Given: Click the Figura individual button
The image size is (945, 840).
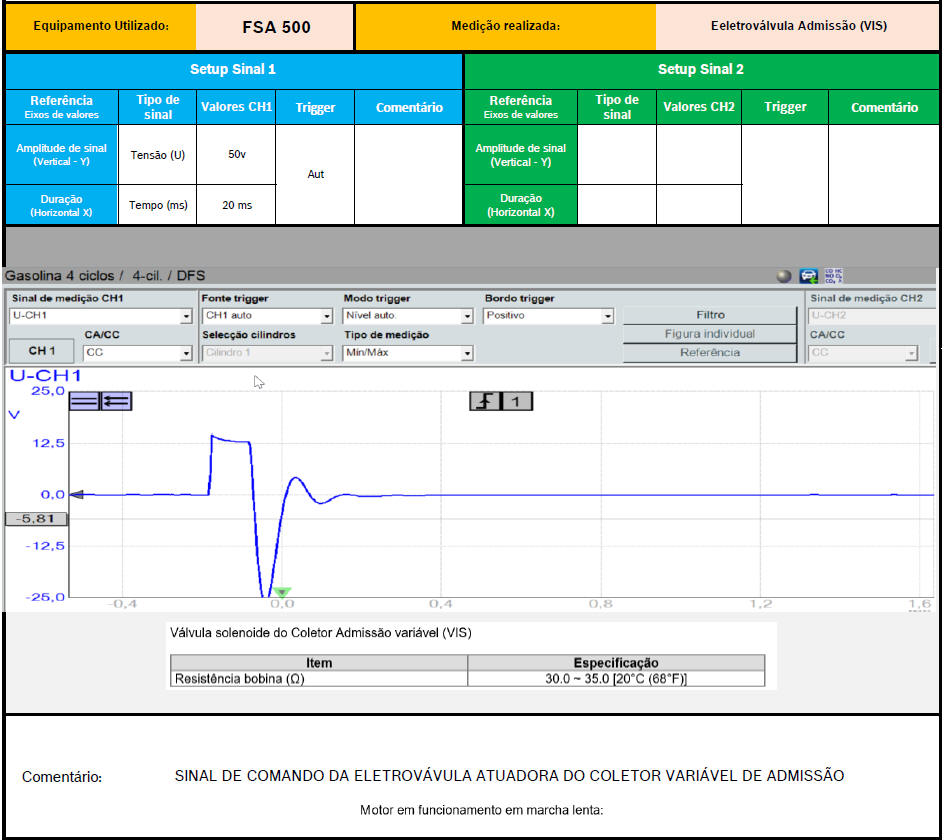Looking at the screenshot, I should pos(710,334).
